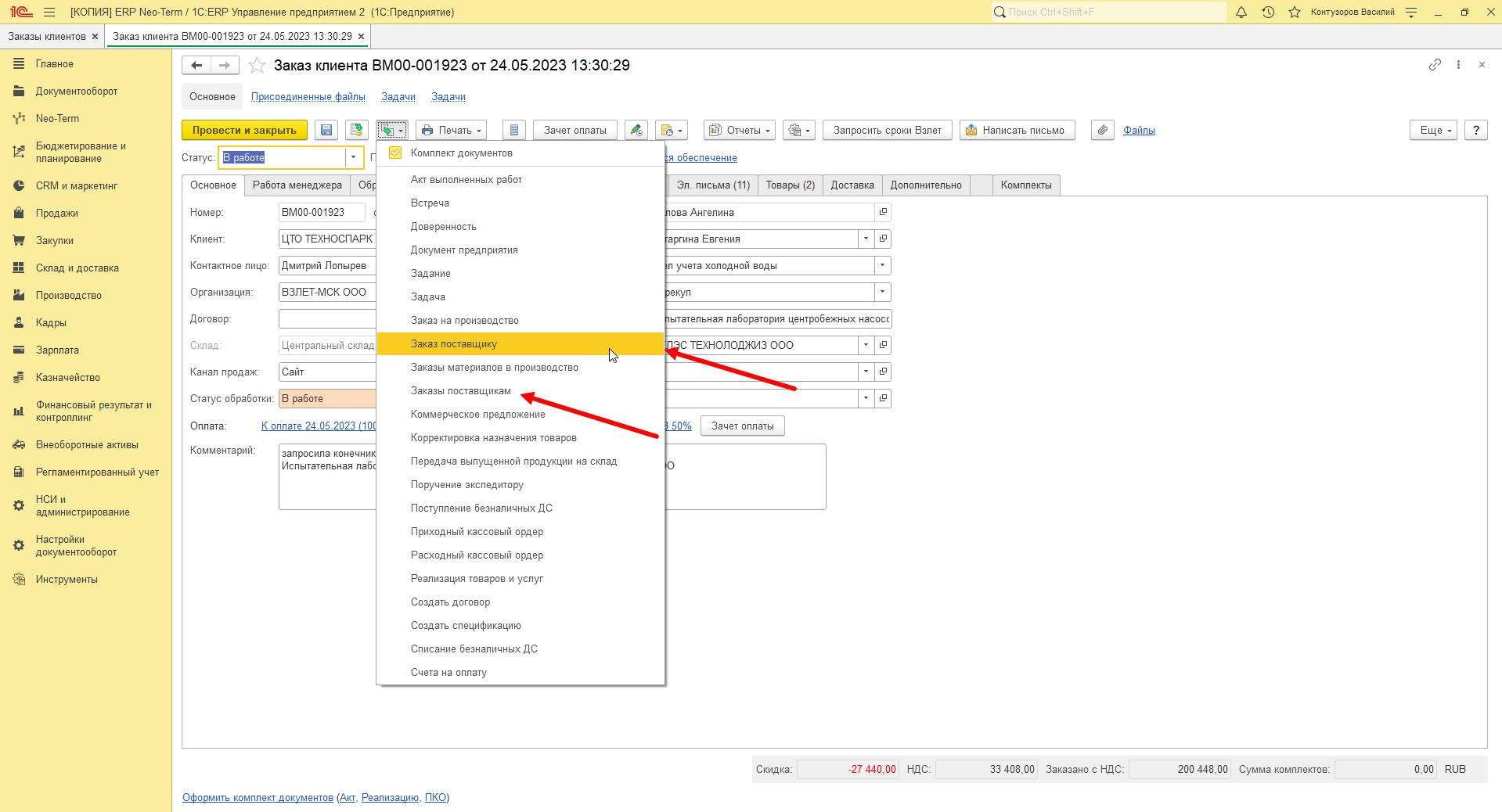Viewport: 1502px width, 812px height.
Task: Toggle Комплект документов checkbox
Action: (x=395, y=153)
